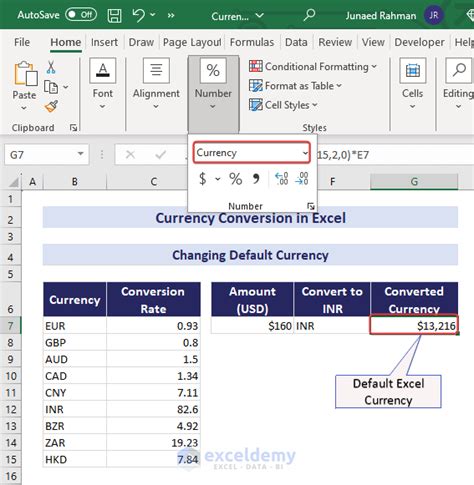Screen dimensions: 474x485
Task: Open Format as Table menu
Action: pos(295,86)
